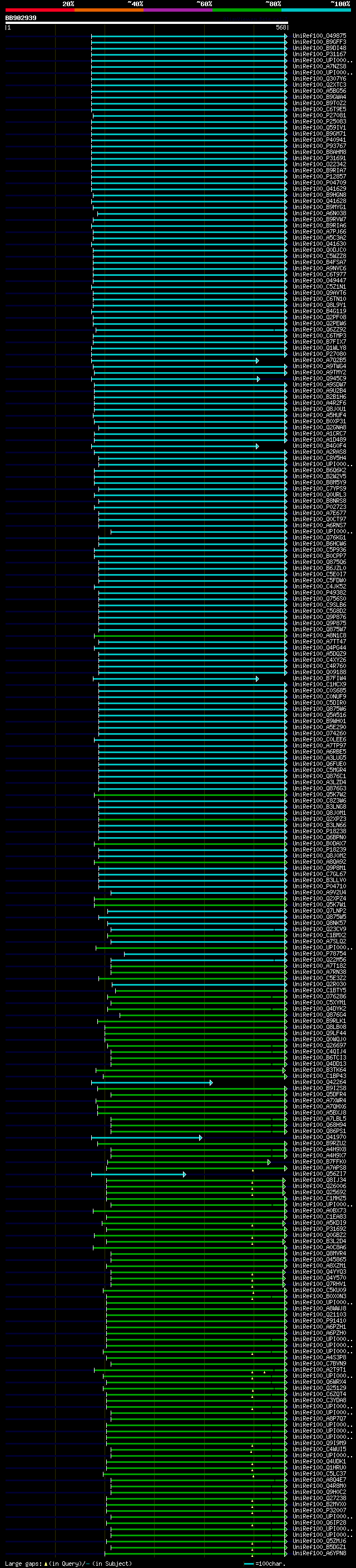The image size is (356, 1568).
Task: Click the UniRef100_O49447 label
Action: (319, 280)
